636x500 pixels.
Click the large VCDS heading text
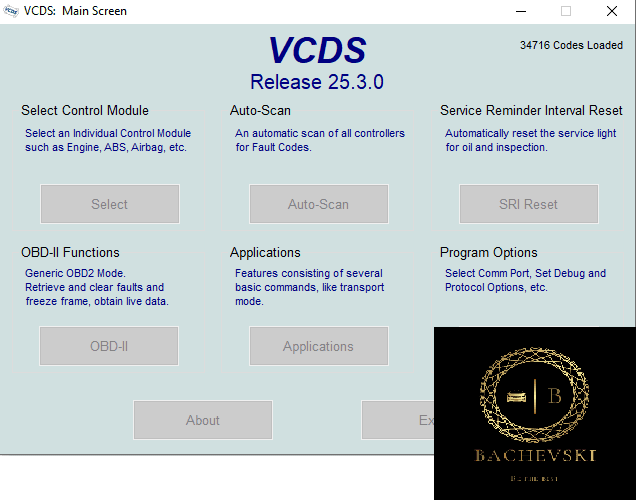point(317,51)
